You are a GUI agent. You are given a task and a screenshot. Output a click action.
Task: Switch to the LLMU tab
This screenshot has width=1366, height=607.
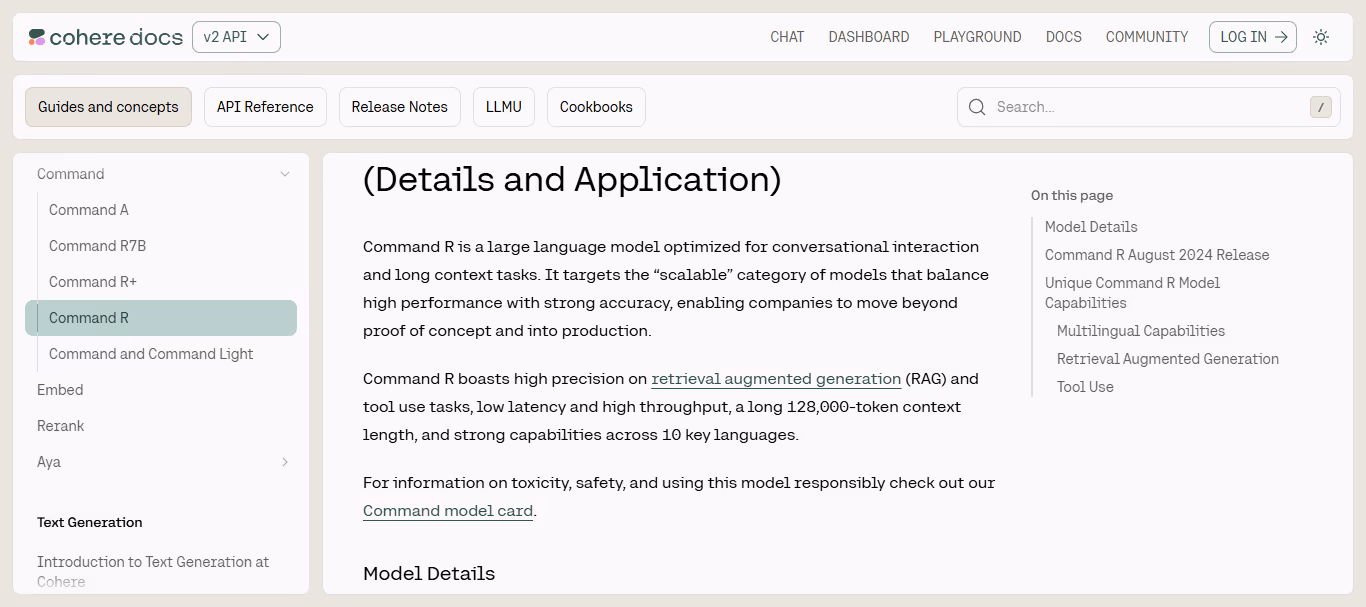(504, 107)
